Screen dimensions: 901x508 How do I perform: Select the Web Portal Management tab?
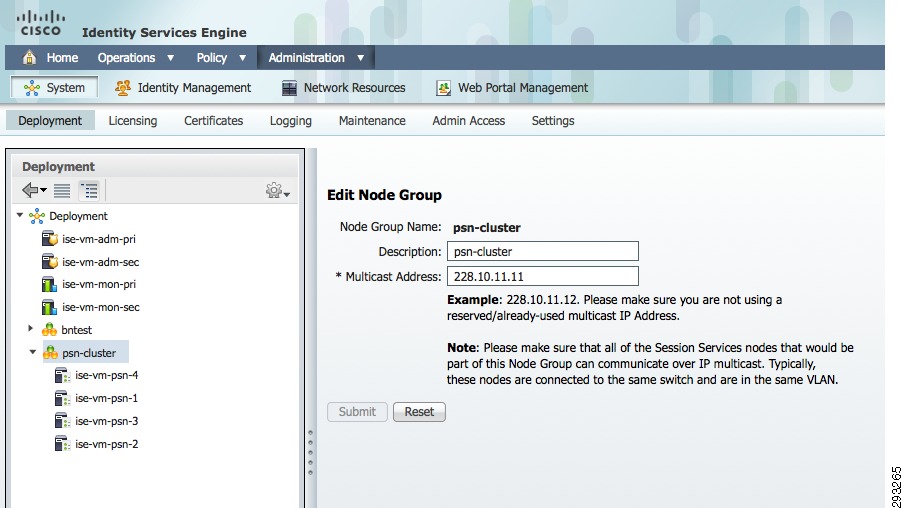coord(512,87)
